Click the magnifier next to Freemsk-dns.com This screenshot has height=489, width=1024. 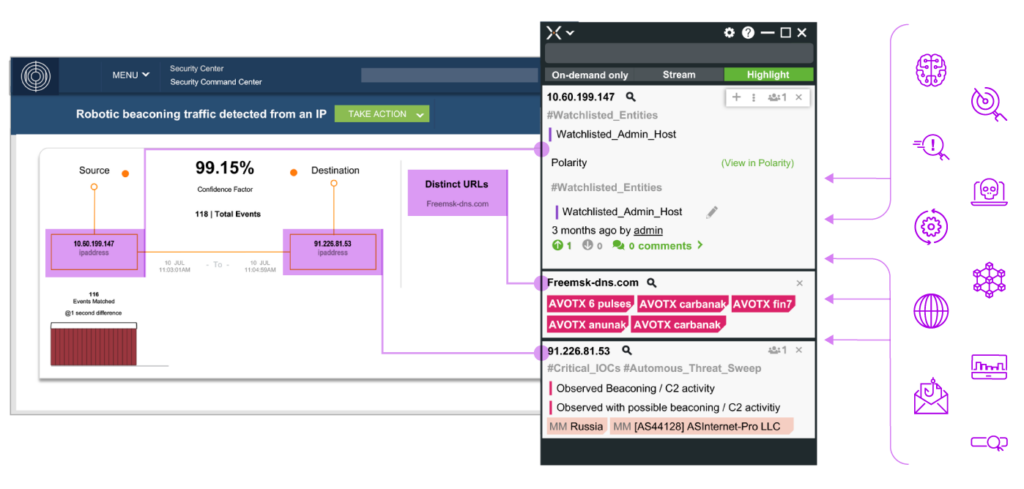[652, 283]
